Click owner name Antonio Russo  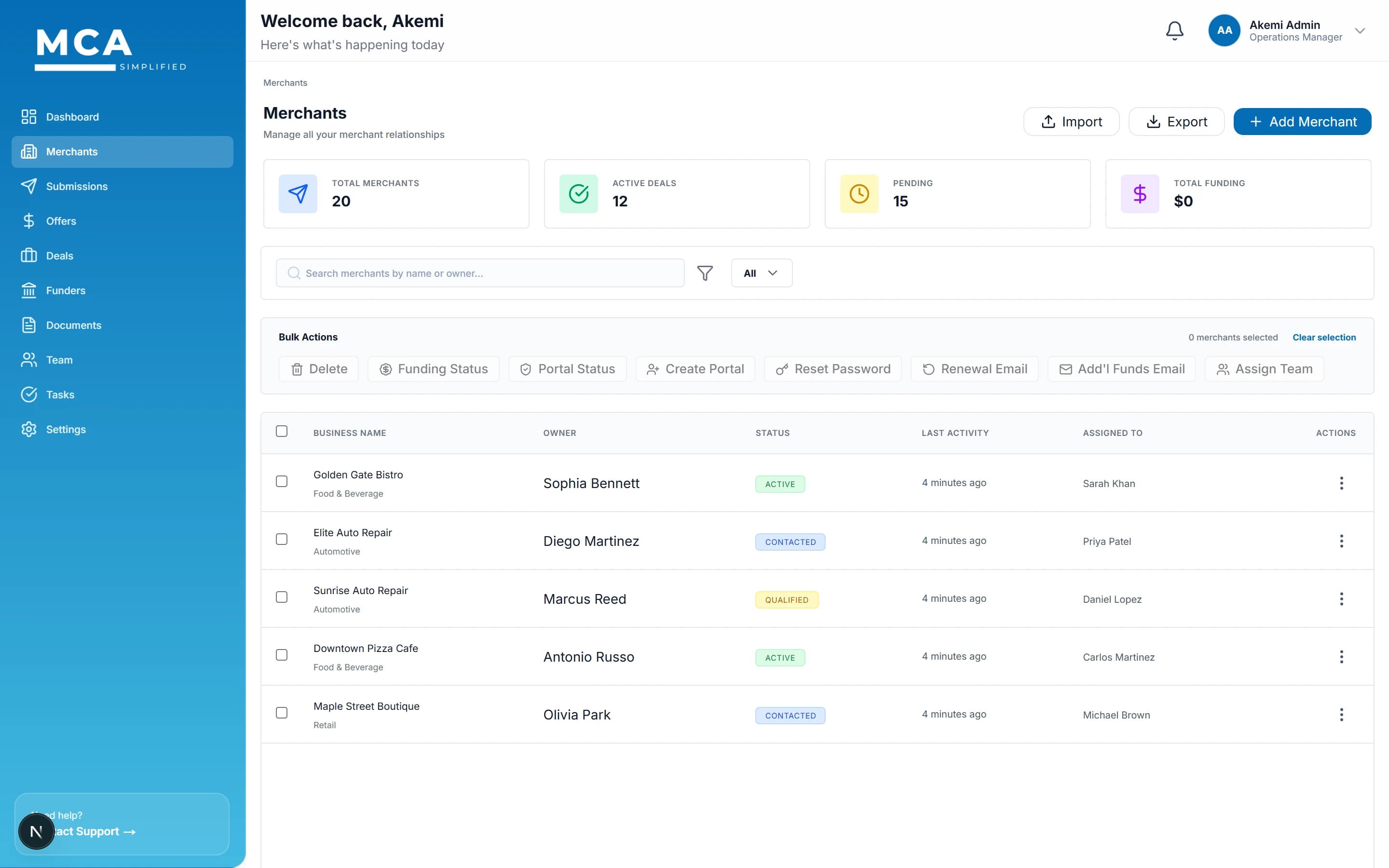pyautogui.click(x=589, y=657)
